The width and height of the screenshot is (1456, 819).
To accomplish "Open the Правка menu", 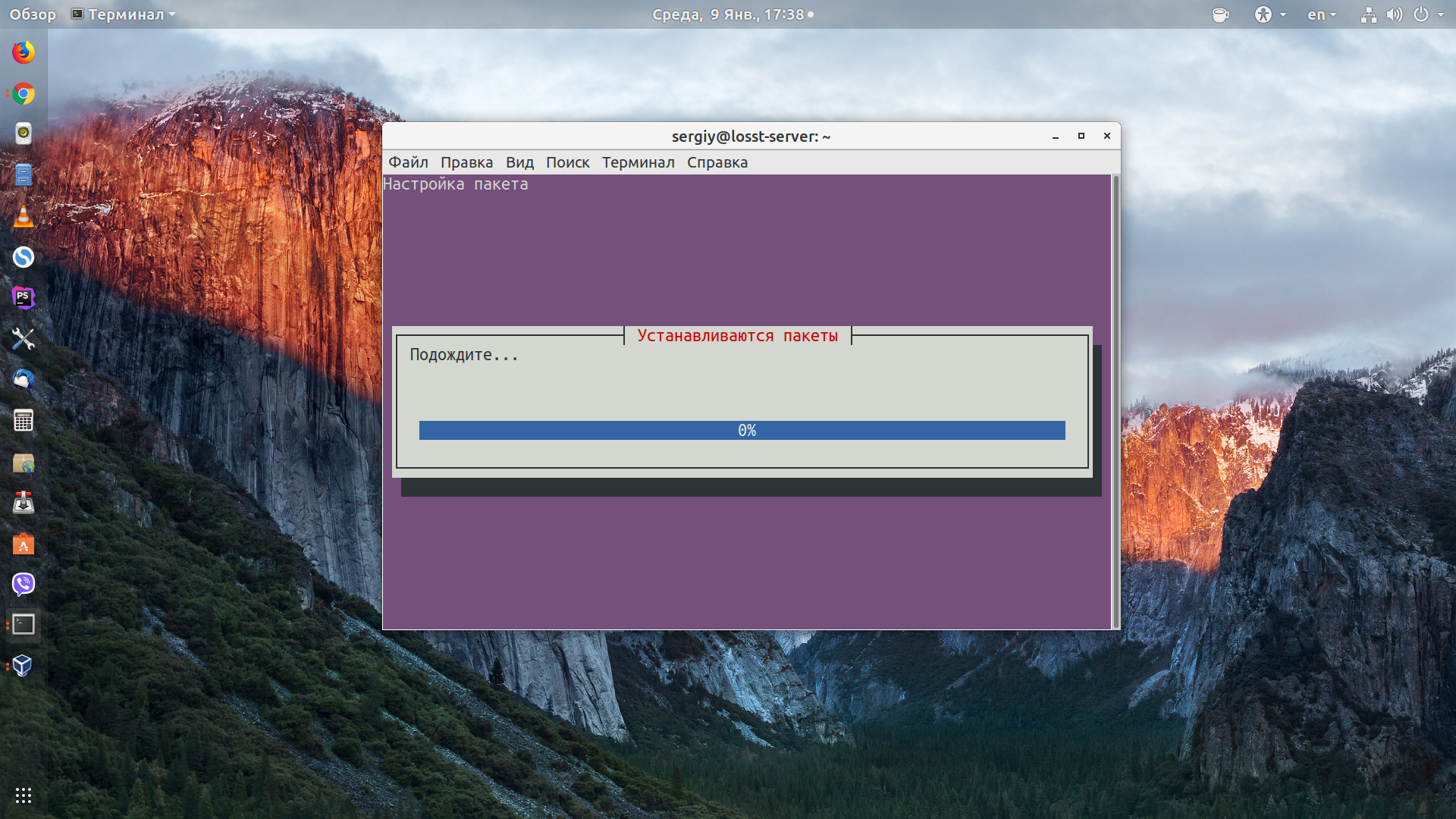I will click(x=466, y=162).
